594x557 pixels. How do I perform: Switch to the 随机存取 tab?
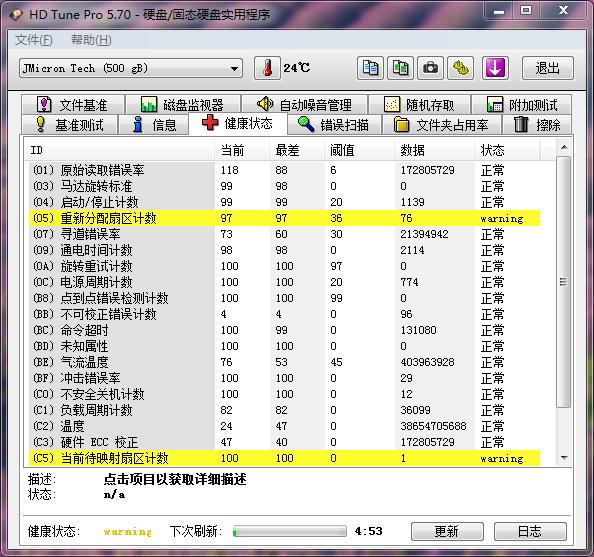(x=419, y=105)
